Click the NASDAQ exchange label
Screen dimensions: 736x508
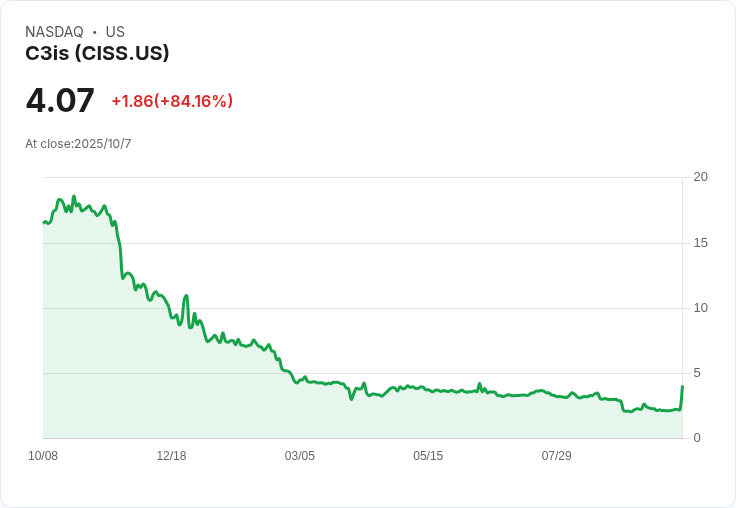tap(54, 32)
